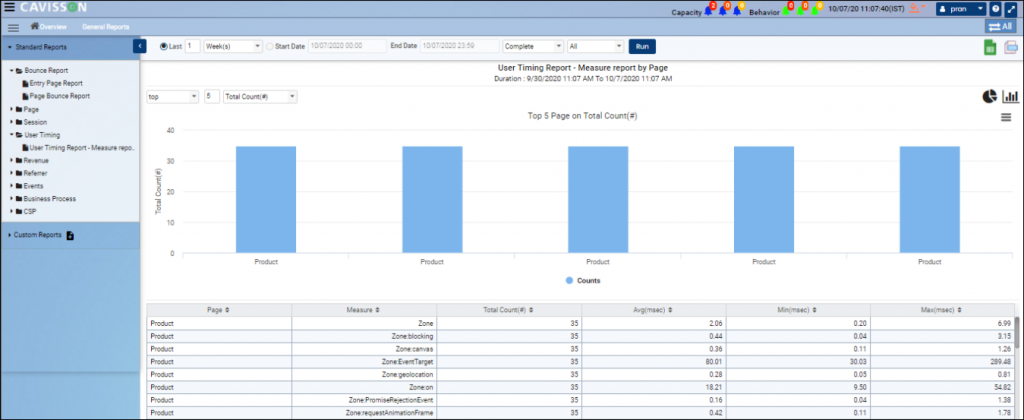Export report to Excel spreadsheet
1024x420 pixels.
(x=989, y=47)
